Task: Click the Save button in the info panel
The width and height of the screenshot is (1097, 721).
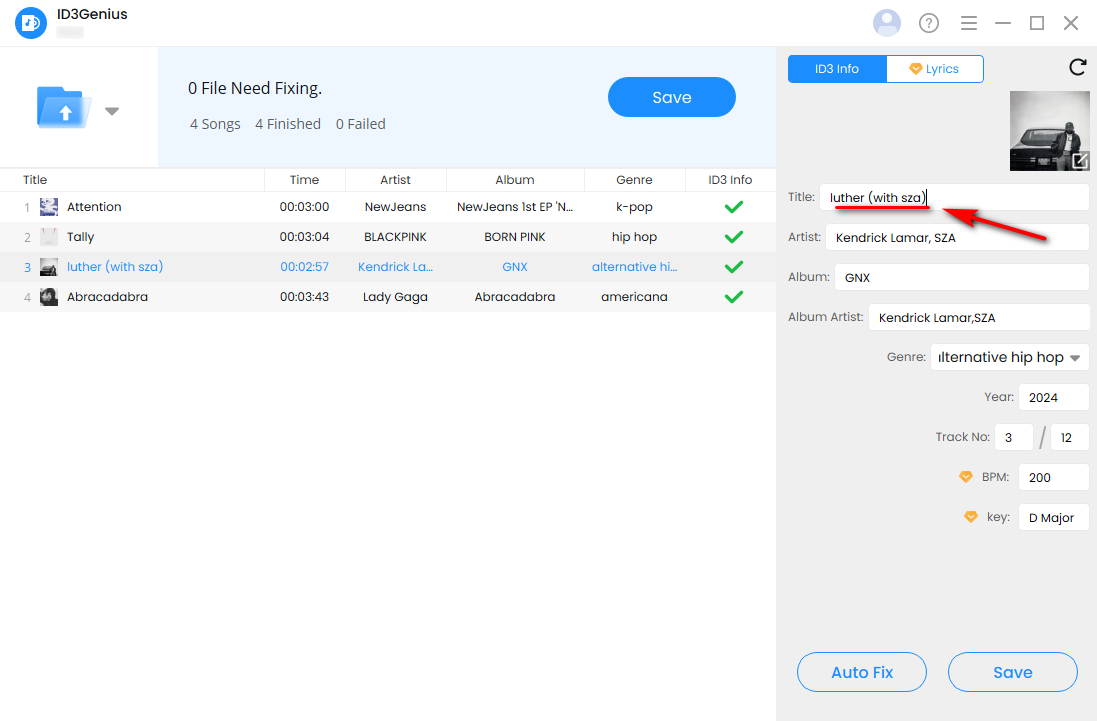Action: 1012,672
